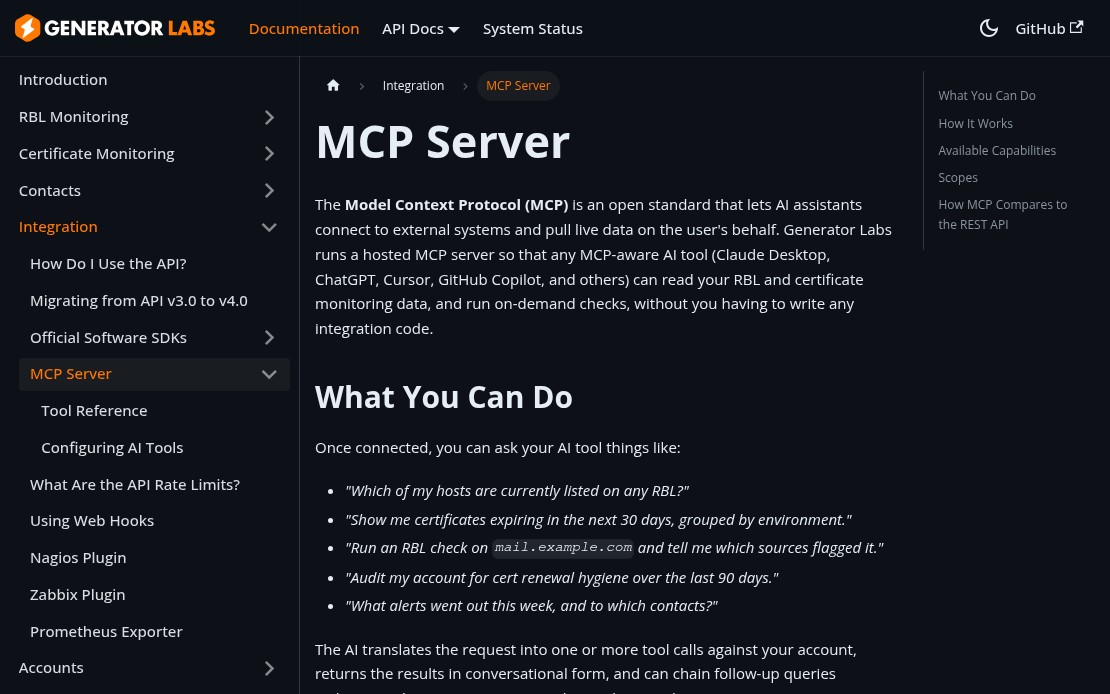Click the What You Can Do heading
The width and height of the screenshot is (1110, 694).
(x=444, y=397)
